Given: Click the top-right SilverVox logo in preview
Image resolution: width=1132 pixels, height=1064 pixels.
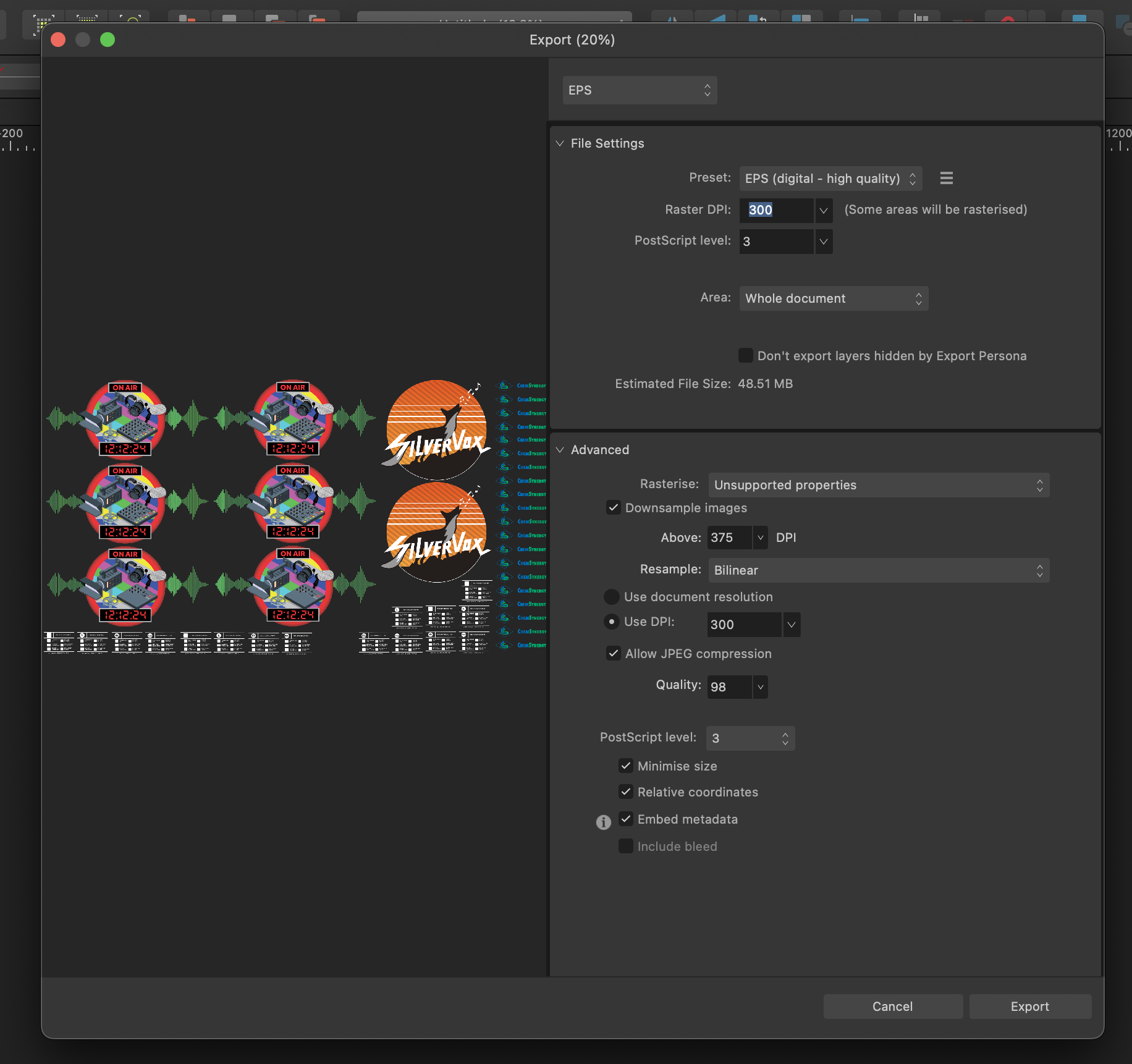Looking at the screenshot, I should pyautogui.click(x=436, y=429).
